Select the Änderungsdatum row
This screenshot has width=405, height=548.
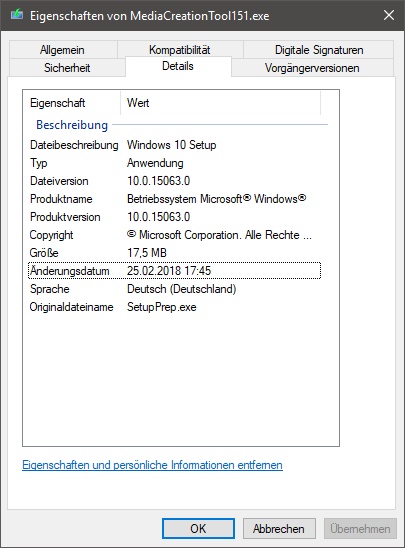pos(174,271)
